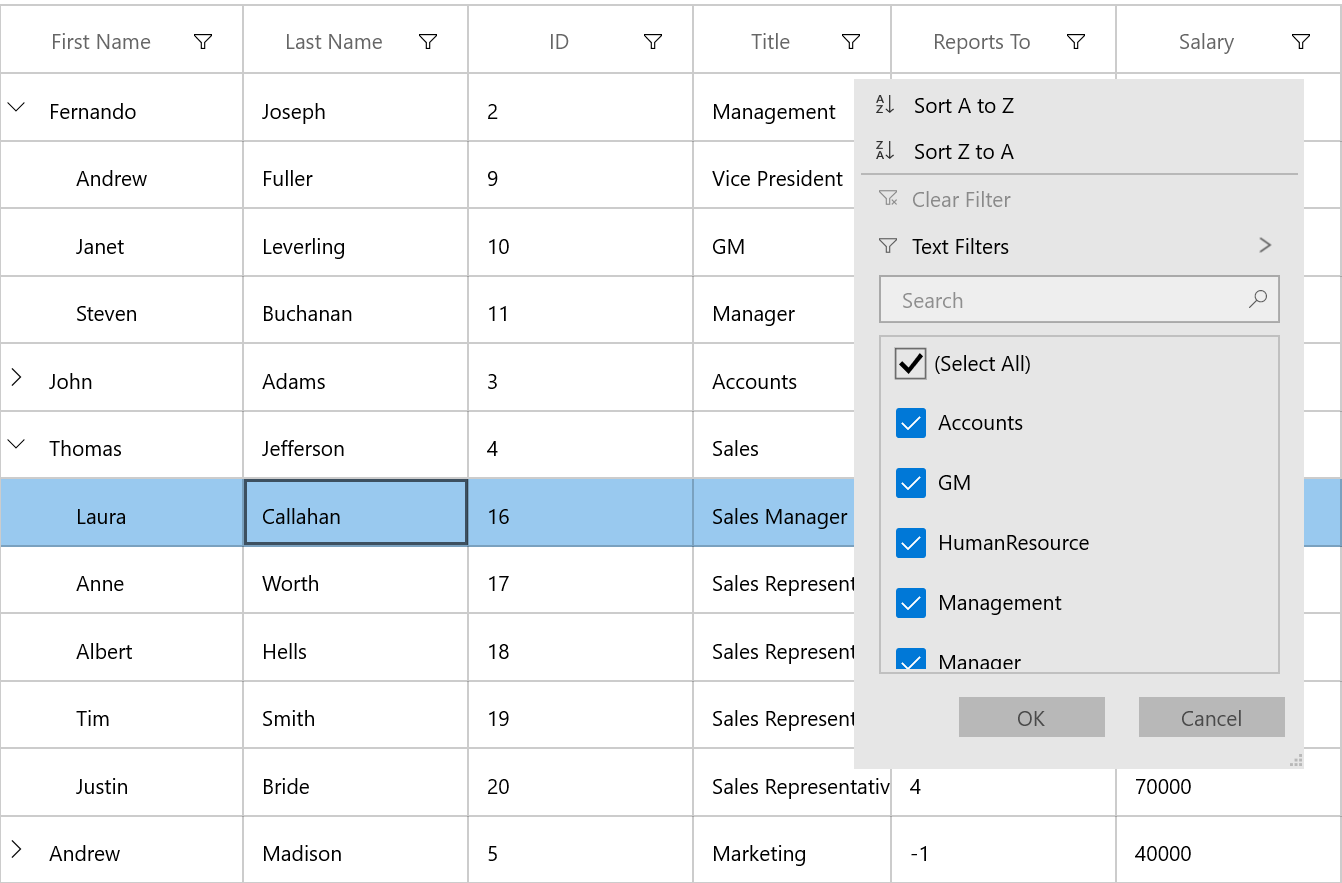Collapse the Thomas Jefferson row
The image size is (1342, 883).
16,444
